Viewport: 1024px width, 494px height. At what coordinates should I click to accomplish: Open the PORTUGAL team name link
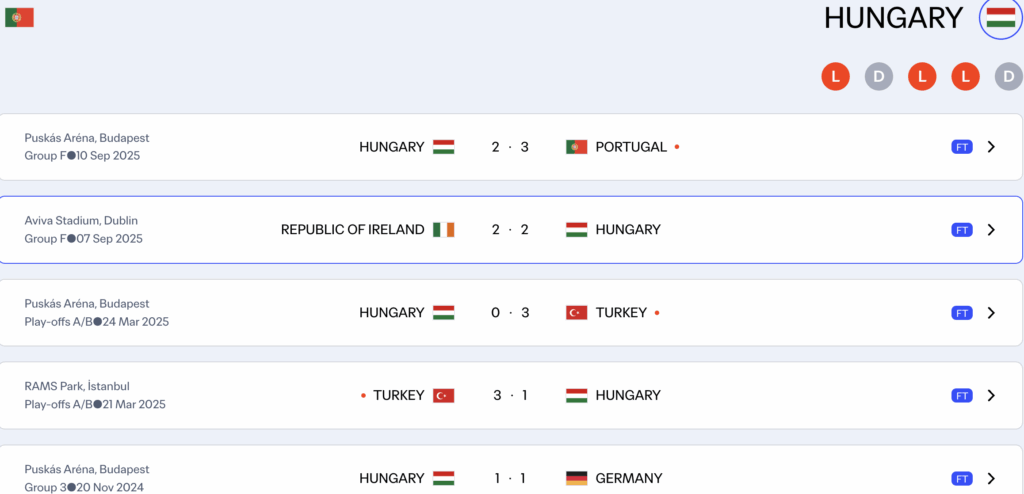coord(630,147)
